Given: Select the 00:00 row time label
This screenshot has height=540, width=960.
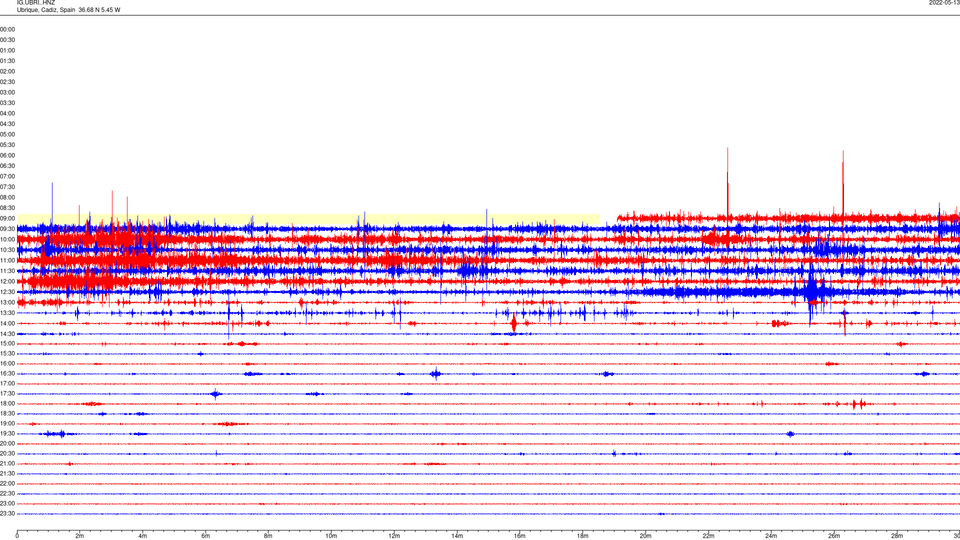Looking at the screenshot, I should coord(7,29).
